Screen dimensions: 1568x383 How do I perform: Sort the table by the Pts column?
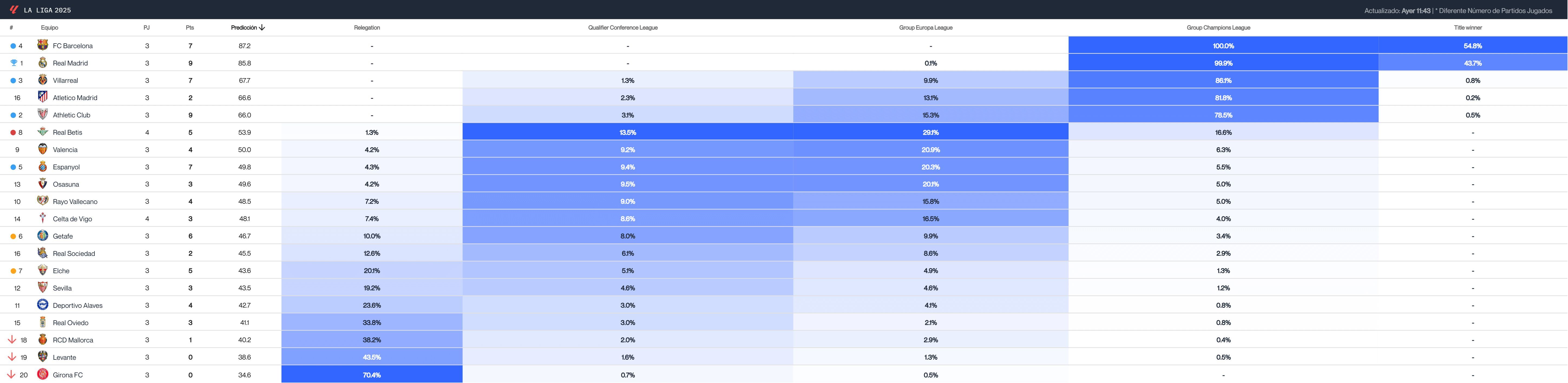[x=190, y=27]
